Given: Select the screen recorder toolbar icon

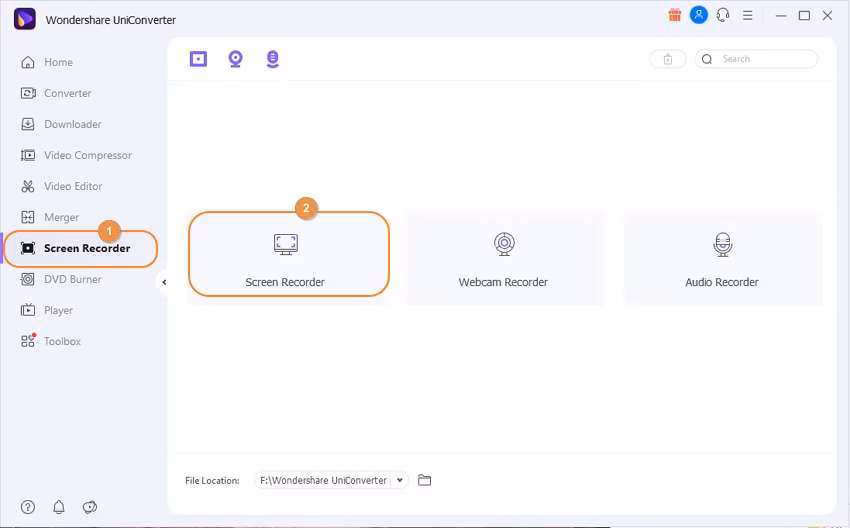Looking at the screenshot, I should [198, 59].
